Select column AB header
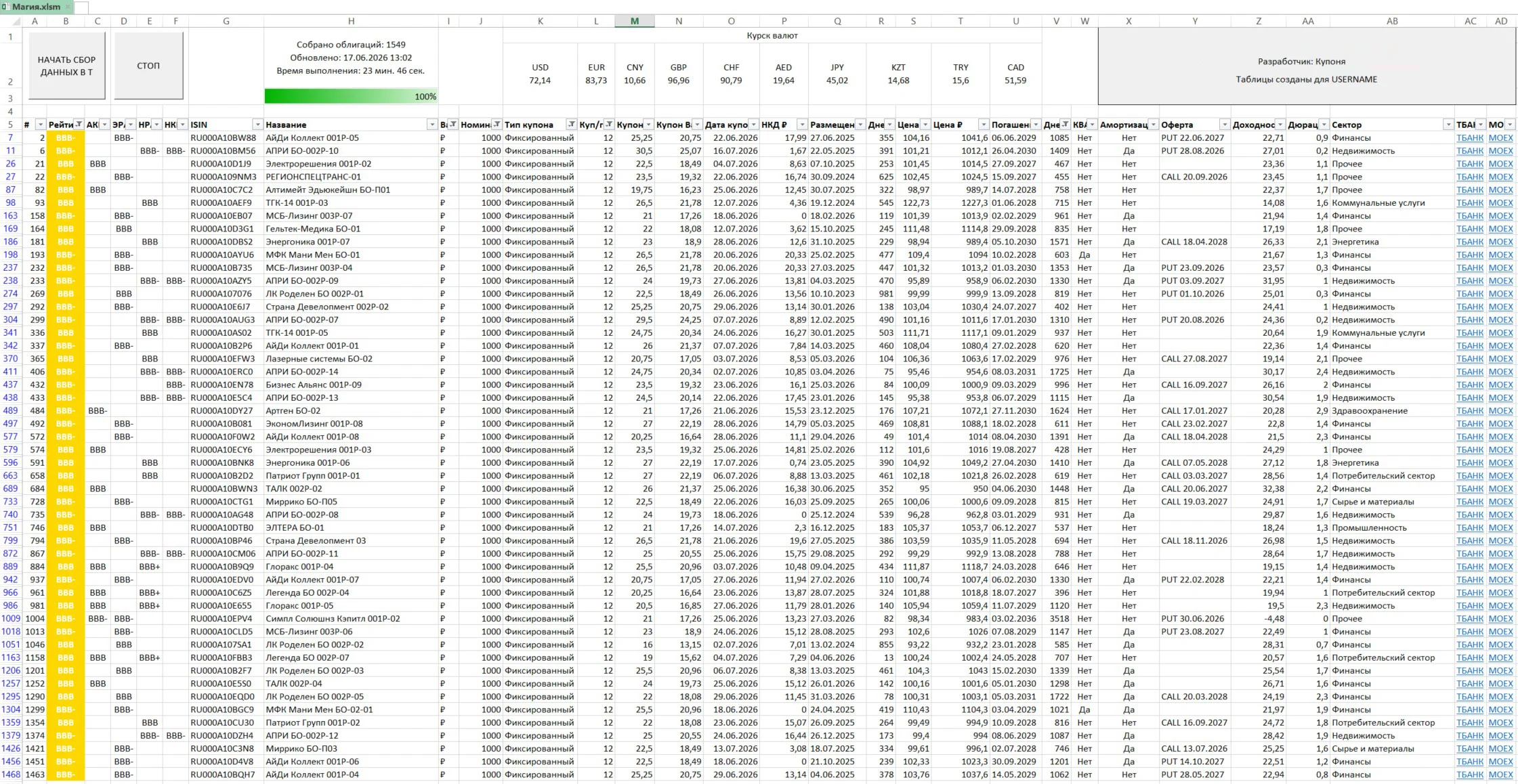The image size is (1518, 784). coord(1392,21)
